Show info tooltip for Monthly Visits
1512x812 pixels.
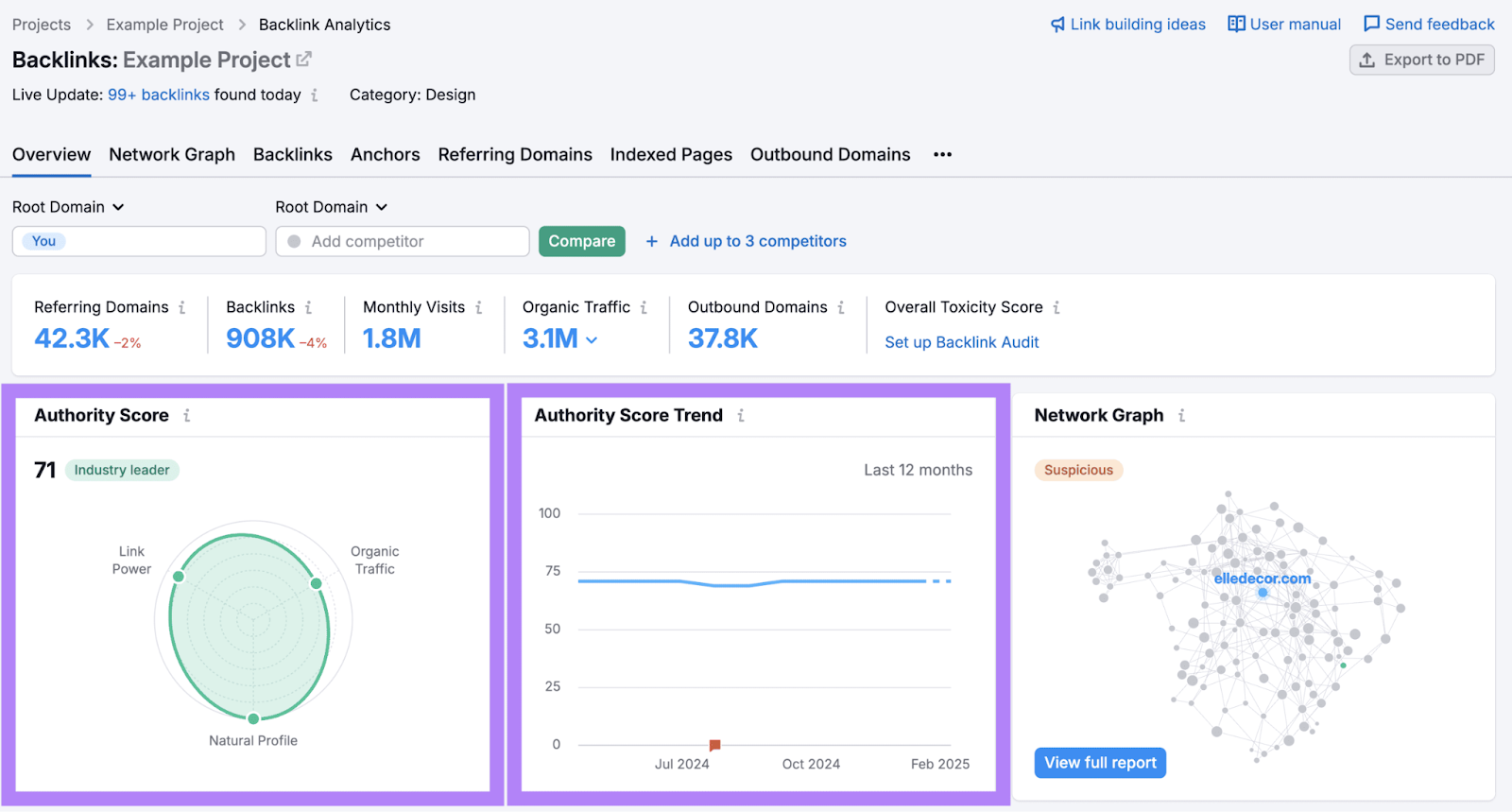[479, 307]
